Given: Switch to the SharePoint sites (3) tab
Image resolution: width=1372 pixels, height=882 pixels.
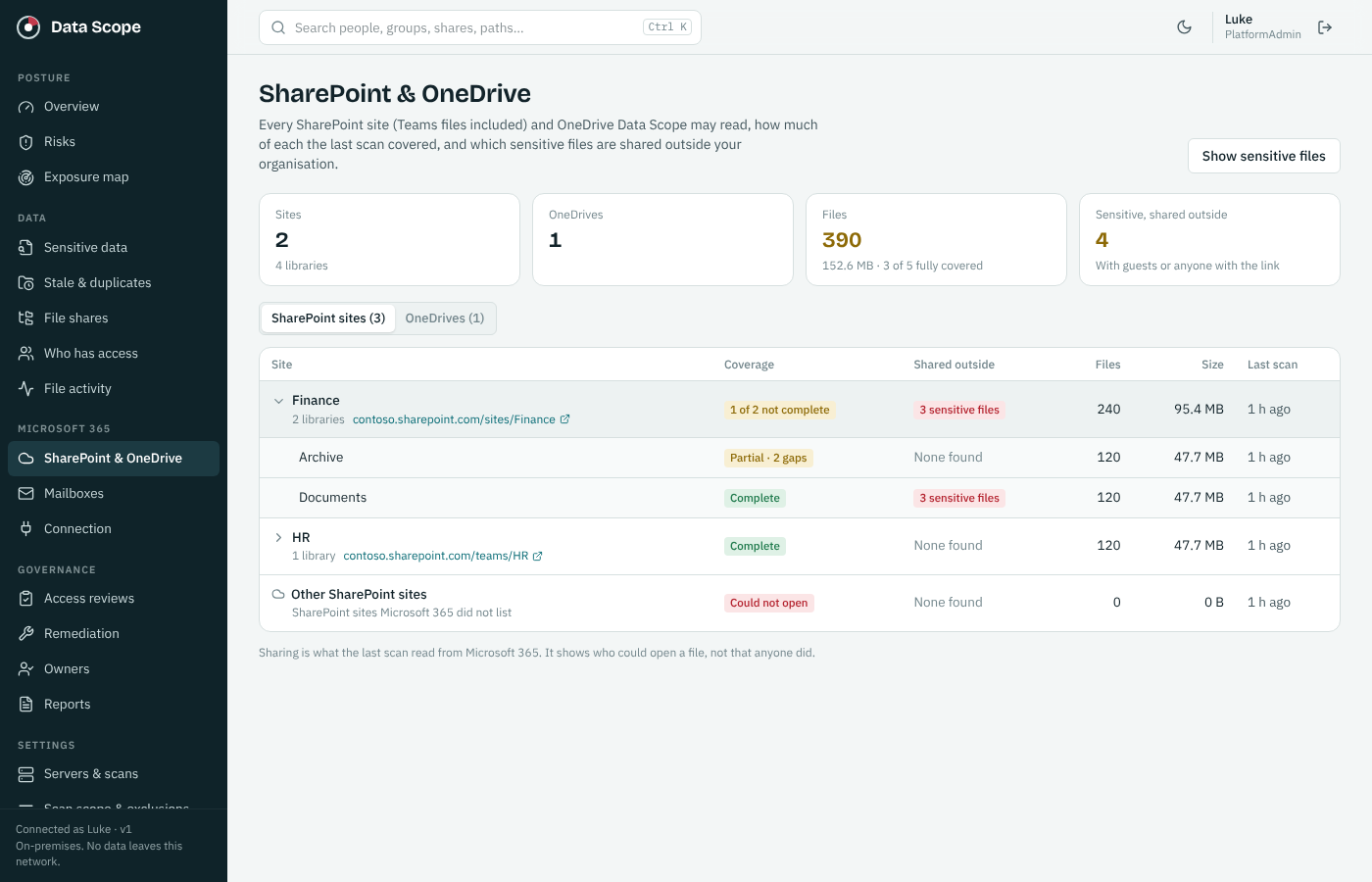Looking at the screenshot, I should (x=328, y=318).
